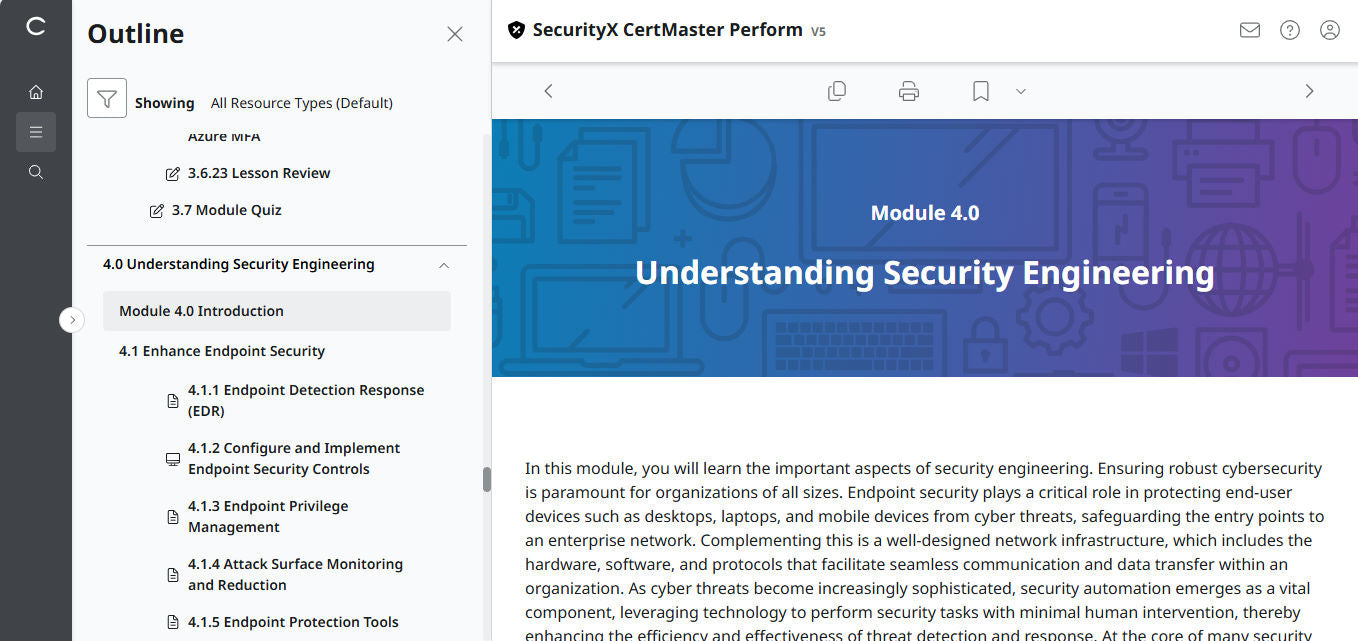Open the help question mark icon
Image resolution: width=1358 pixels, height=641 pixels.
point(1289,30)
